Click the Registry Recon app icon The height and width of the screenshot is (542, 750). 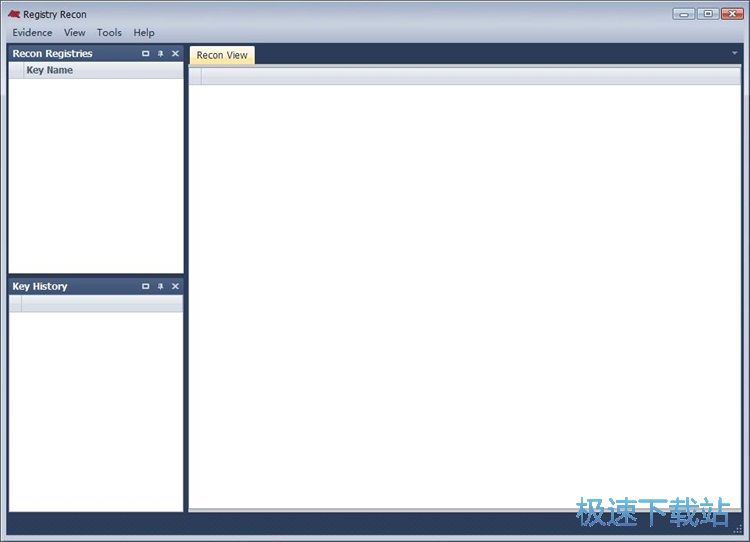coord(14,14)
